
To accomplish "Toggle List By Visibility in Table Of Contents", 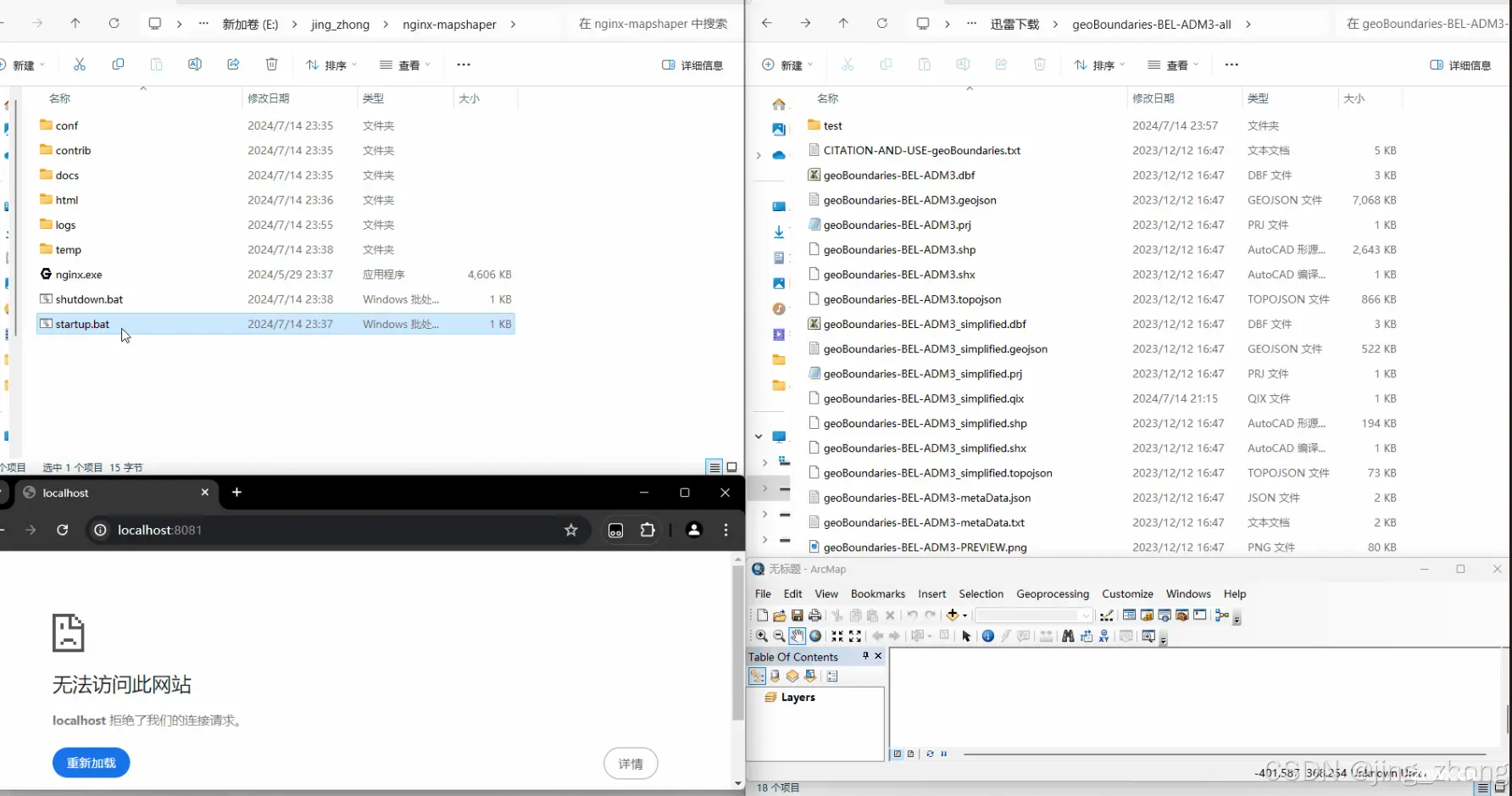I will click(792, 676).
